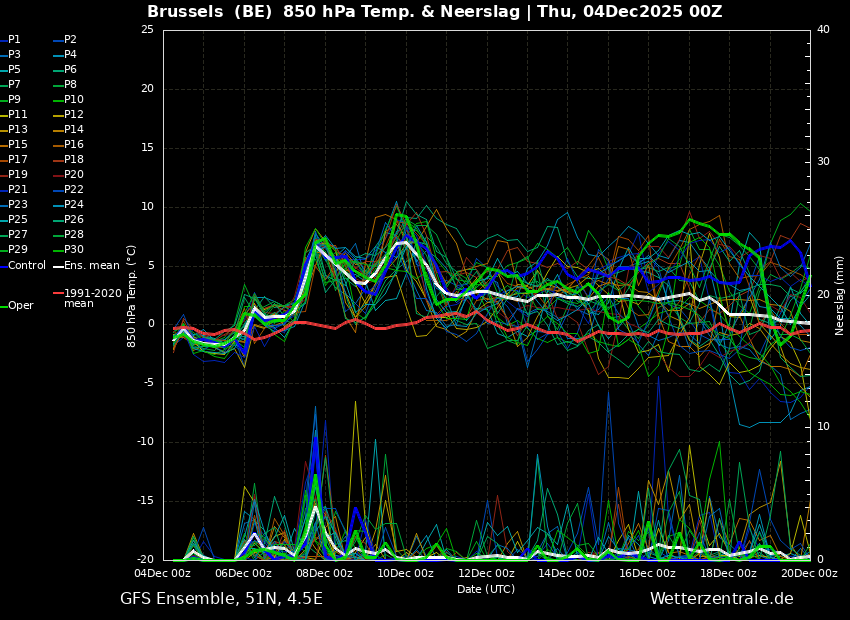This screenshot has height=620, width=850.
Task: Click the 20Dec 00z date tick
Action: [x=808, y=574]
